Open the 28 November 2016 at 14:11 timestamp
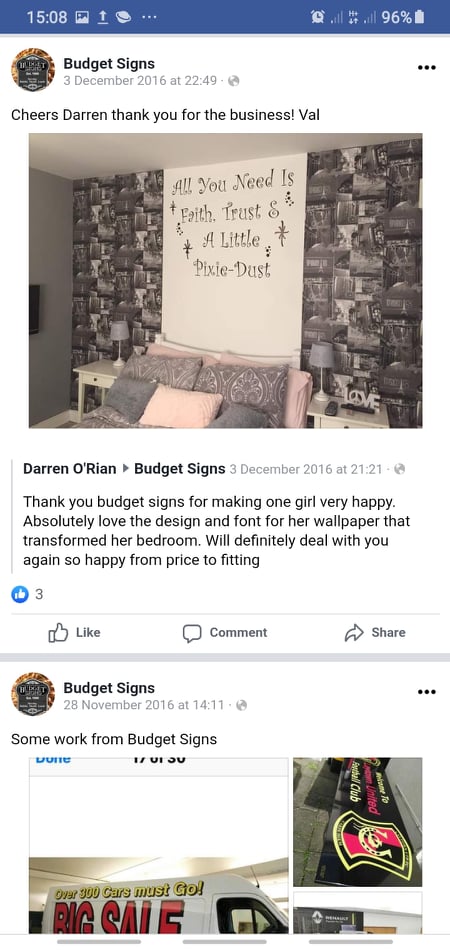Viewport: 450px width, 950px height. (144, 705)
